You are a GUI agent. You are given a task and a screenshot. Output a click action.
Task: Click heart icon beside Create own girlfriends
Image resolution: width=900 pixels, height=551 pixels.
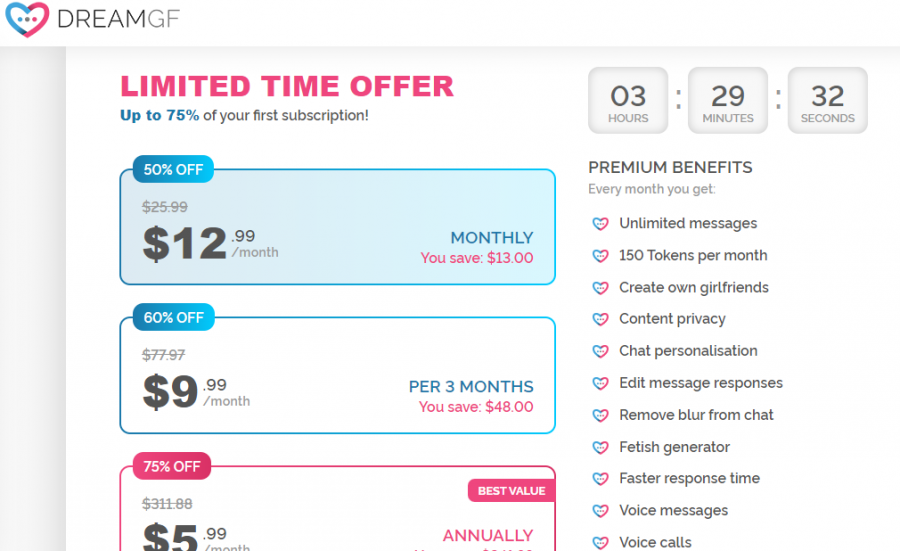tap(600, 288)
